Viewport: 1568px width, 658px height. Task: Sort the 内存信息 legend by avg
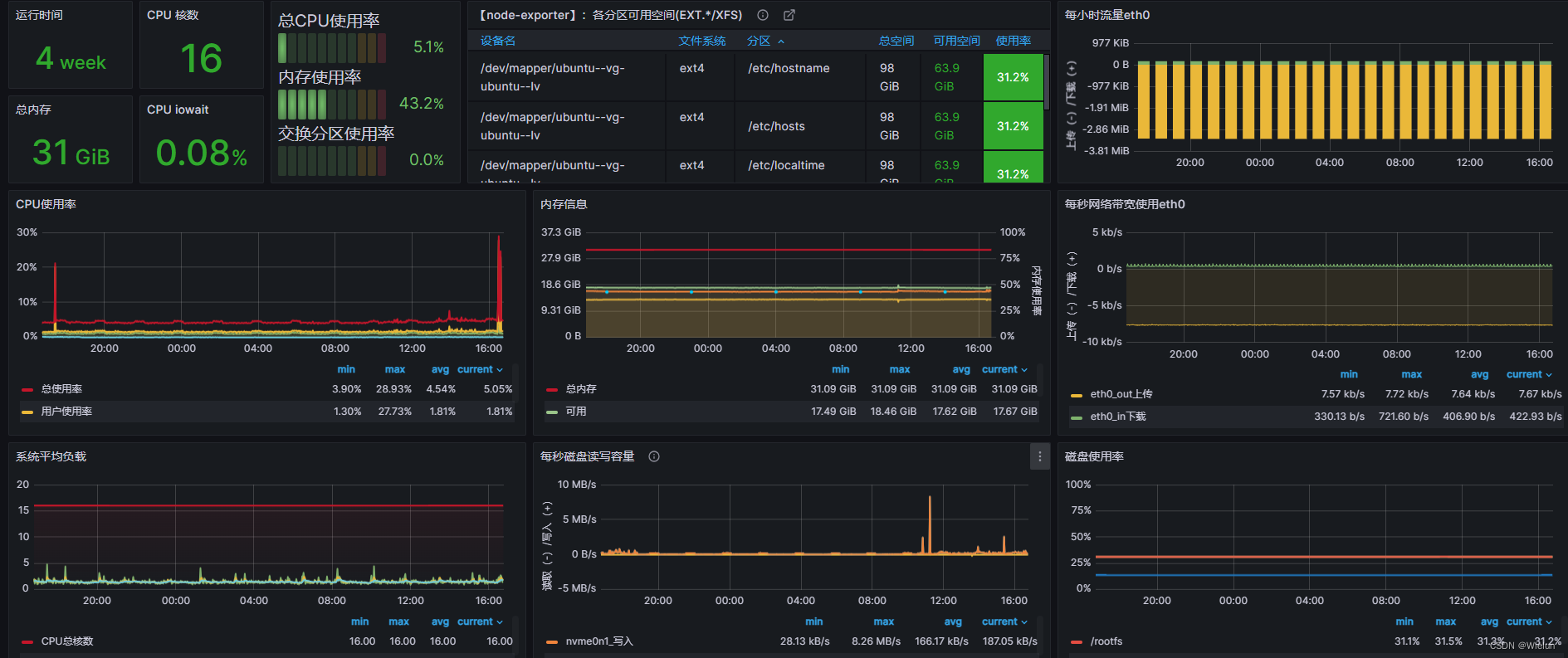(x=961, y=369)
